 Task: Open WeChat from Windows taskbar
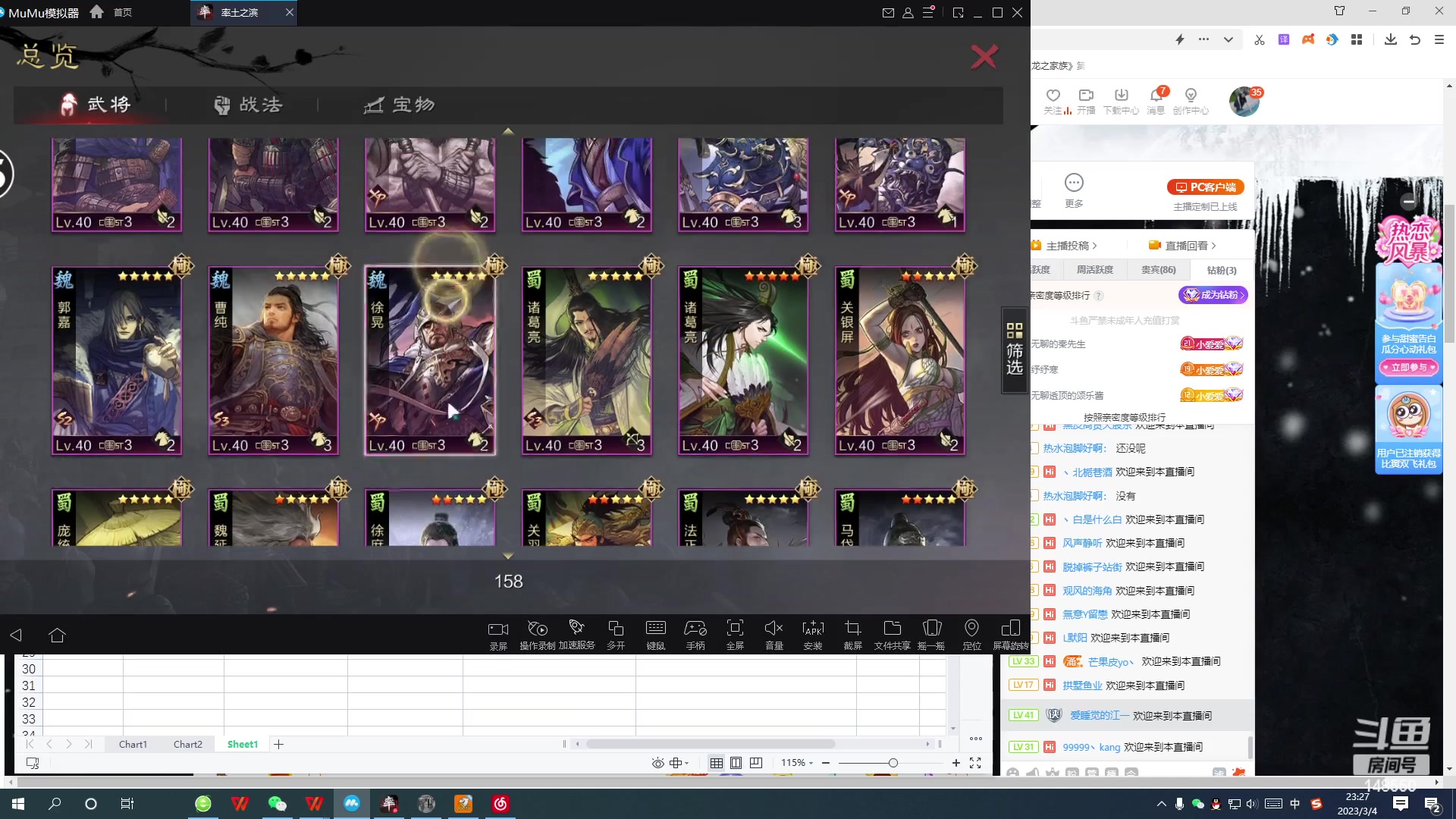278,804
